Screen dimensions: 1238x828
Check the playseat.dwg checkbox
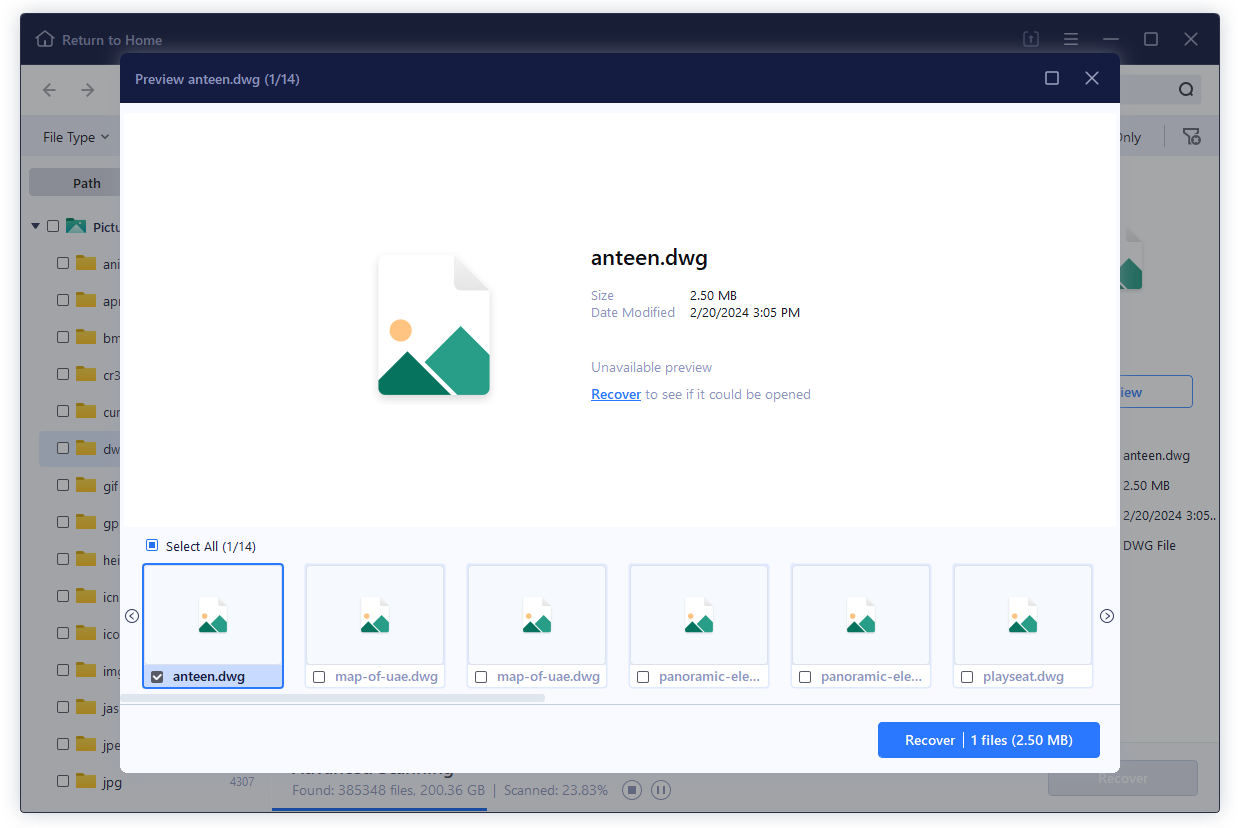click(x=967, y=677)
